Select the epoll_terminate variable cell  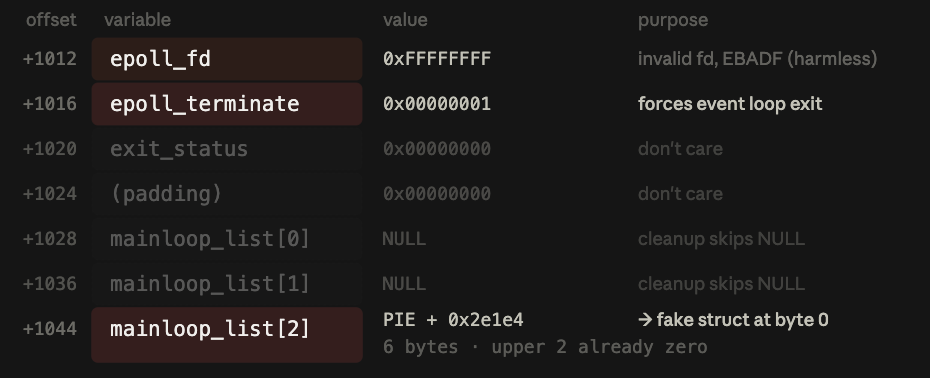point(227,104)
